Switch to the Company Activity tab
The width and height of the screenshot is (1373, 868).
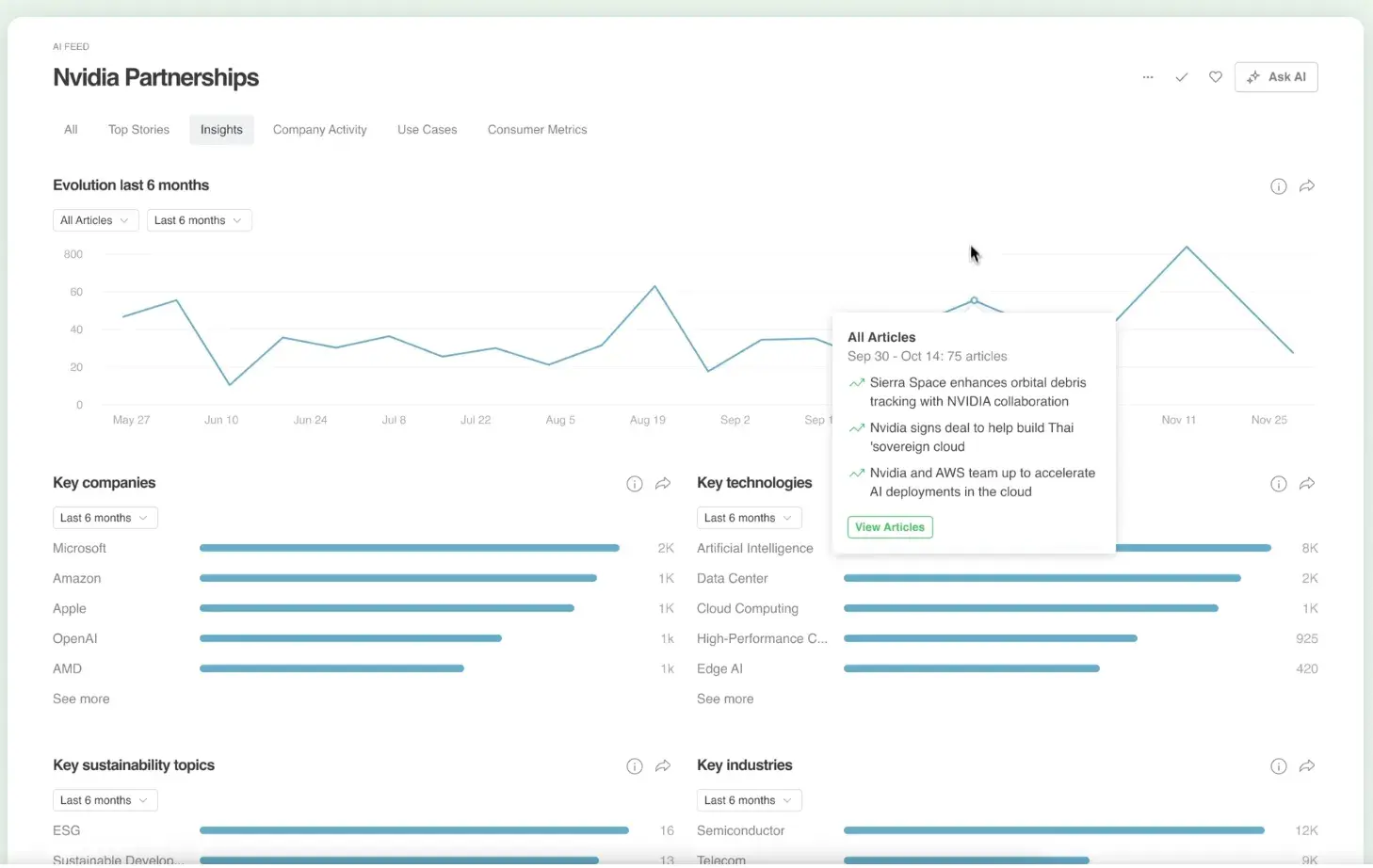click(x=319, y=130)
